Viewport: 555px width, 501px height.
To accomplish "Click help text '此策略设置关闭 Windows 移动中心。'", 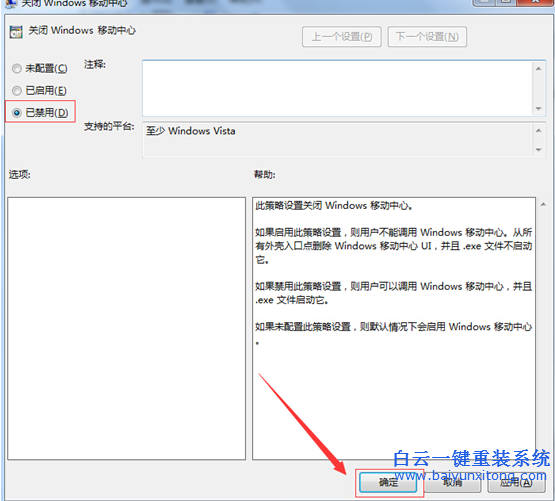I will (x=334, y=205).
